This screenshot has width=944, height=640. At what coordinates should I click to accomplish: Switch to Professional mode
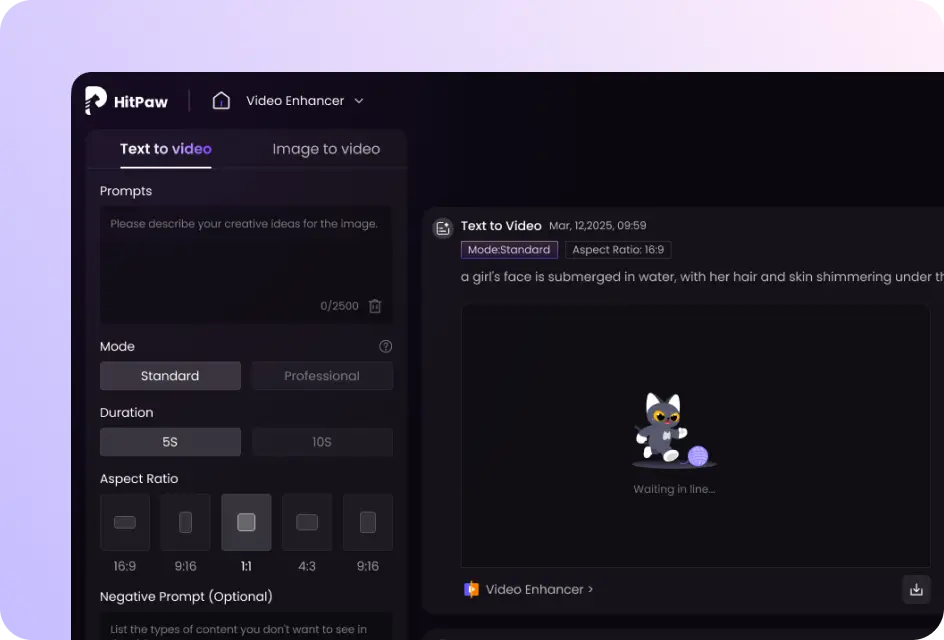pyautogui.click(x=322, y=376)
